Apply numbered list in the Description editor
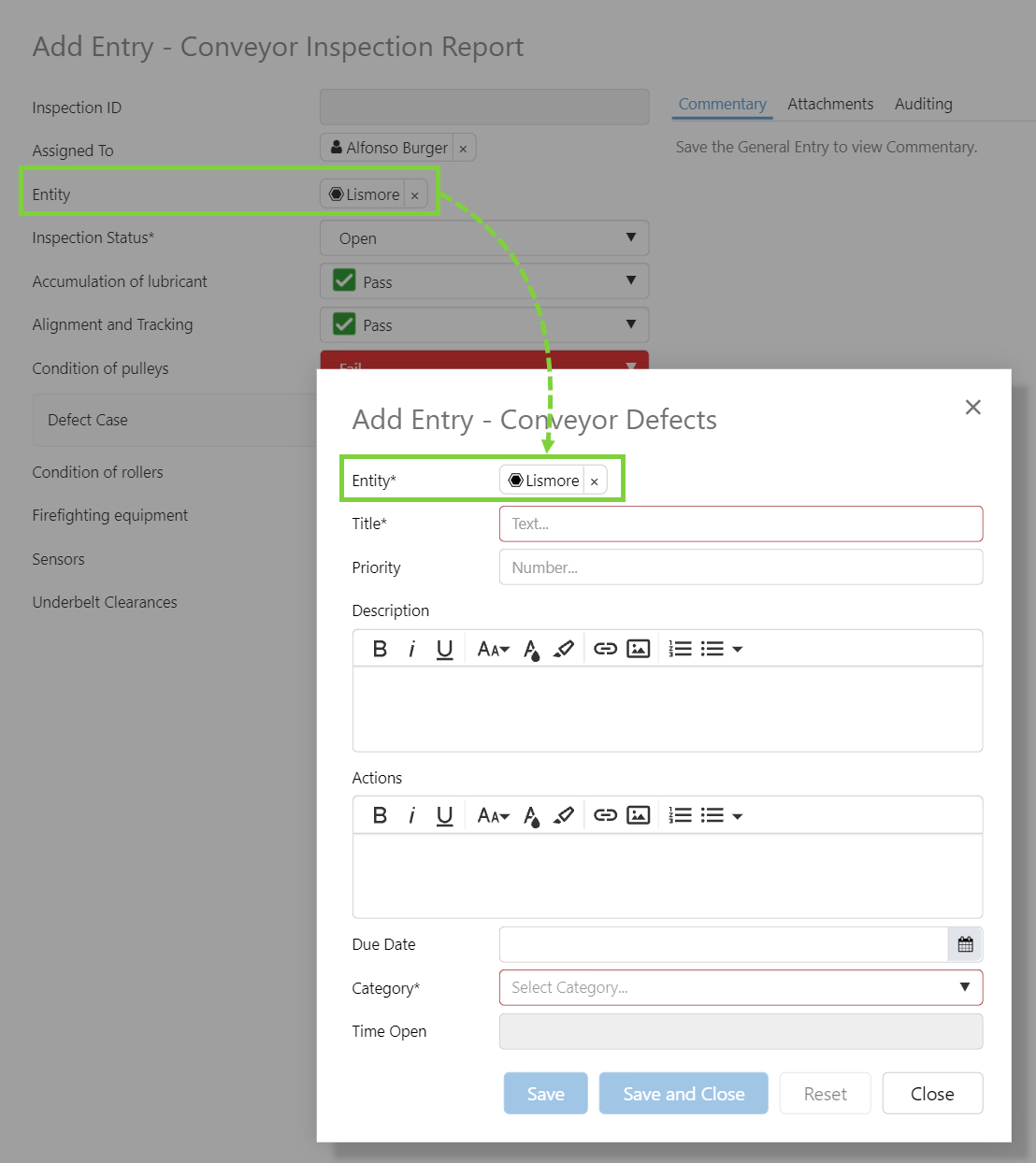 (680, 649)
